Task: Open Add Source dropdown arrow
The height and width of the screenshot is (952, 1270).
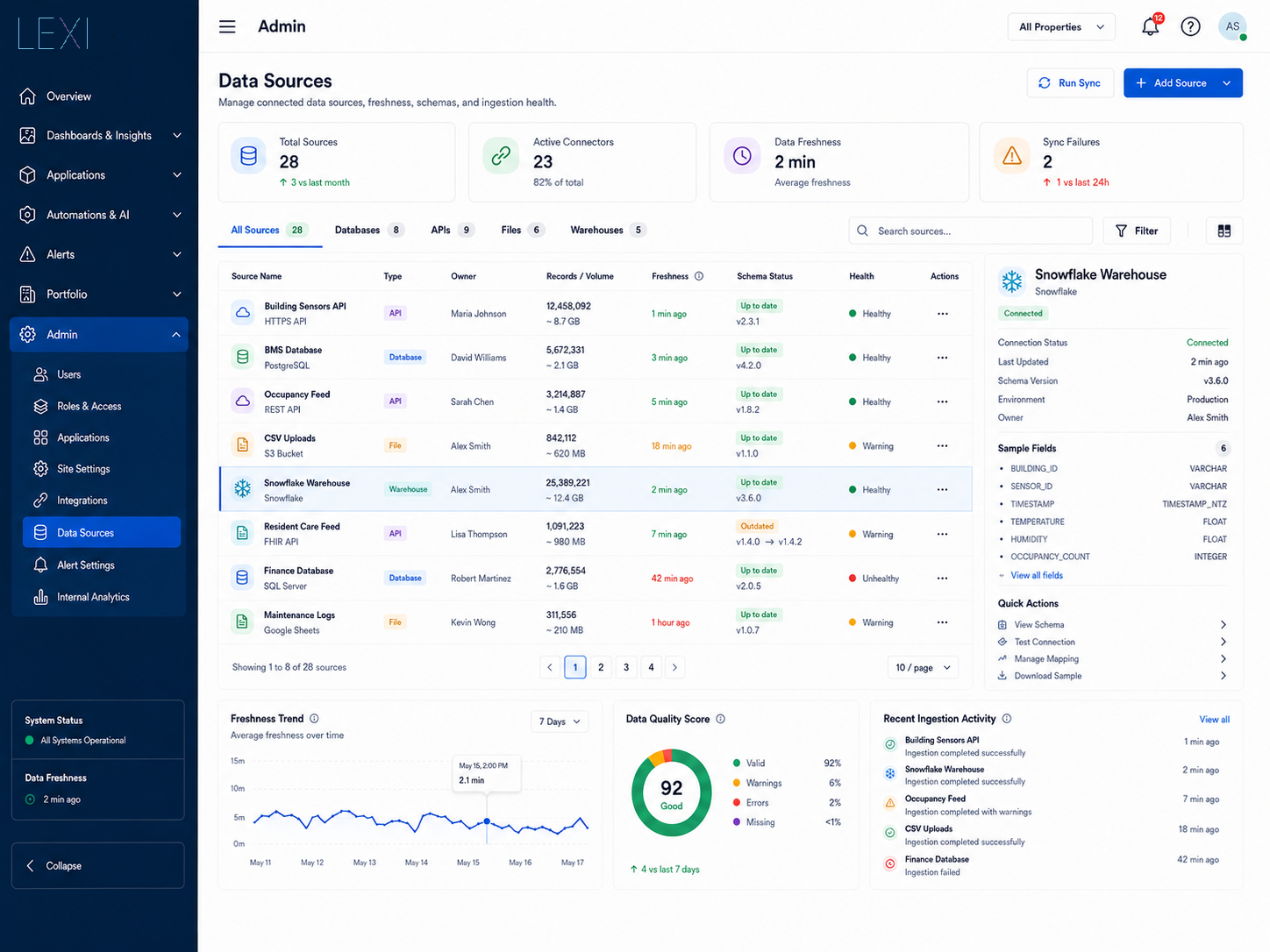Action: 1226,83
